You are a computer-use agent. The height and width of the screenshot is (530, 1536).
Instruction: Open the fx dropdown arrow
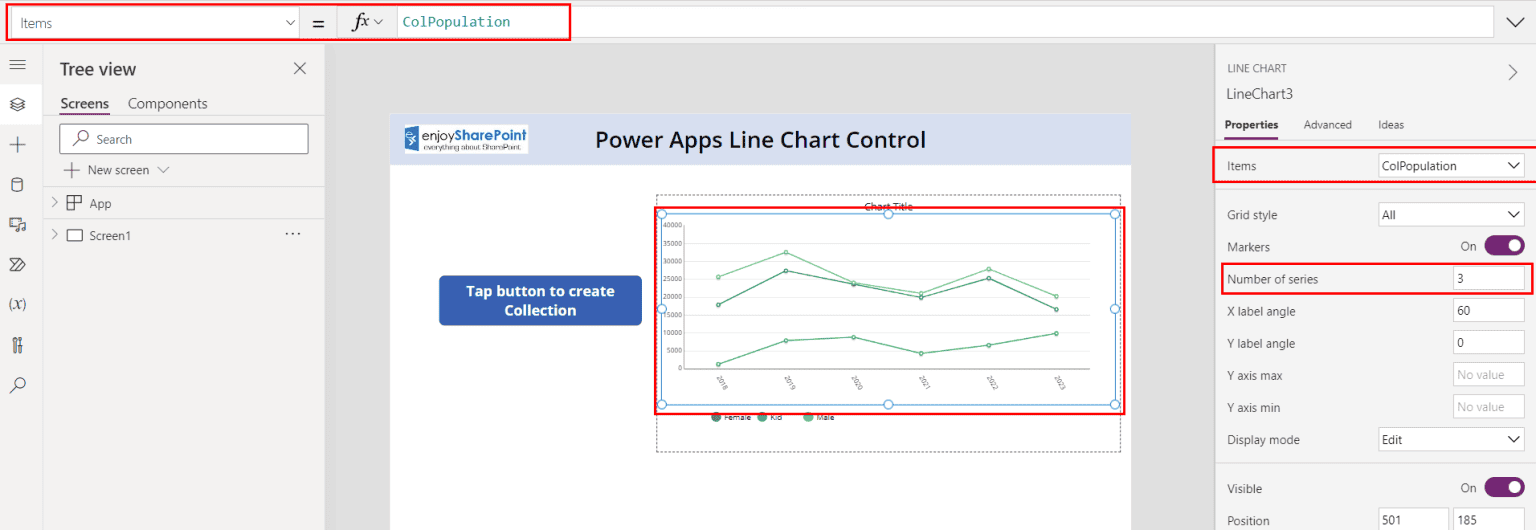click(379, 22)
